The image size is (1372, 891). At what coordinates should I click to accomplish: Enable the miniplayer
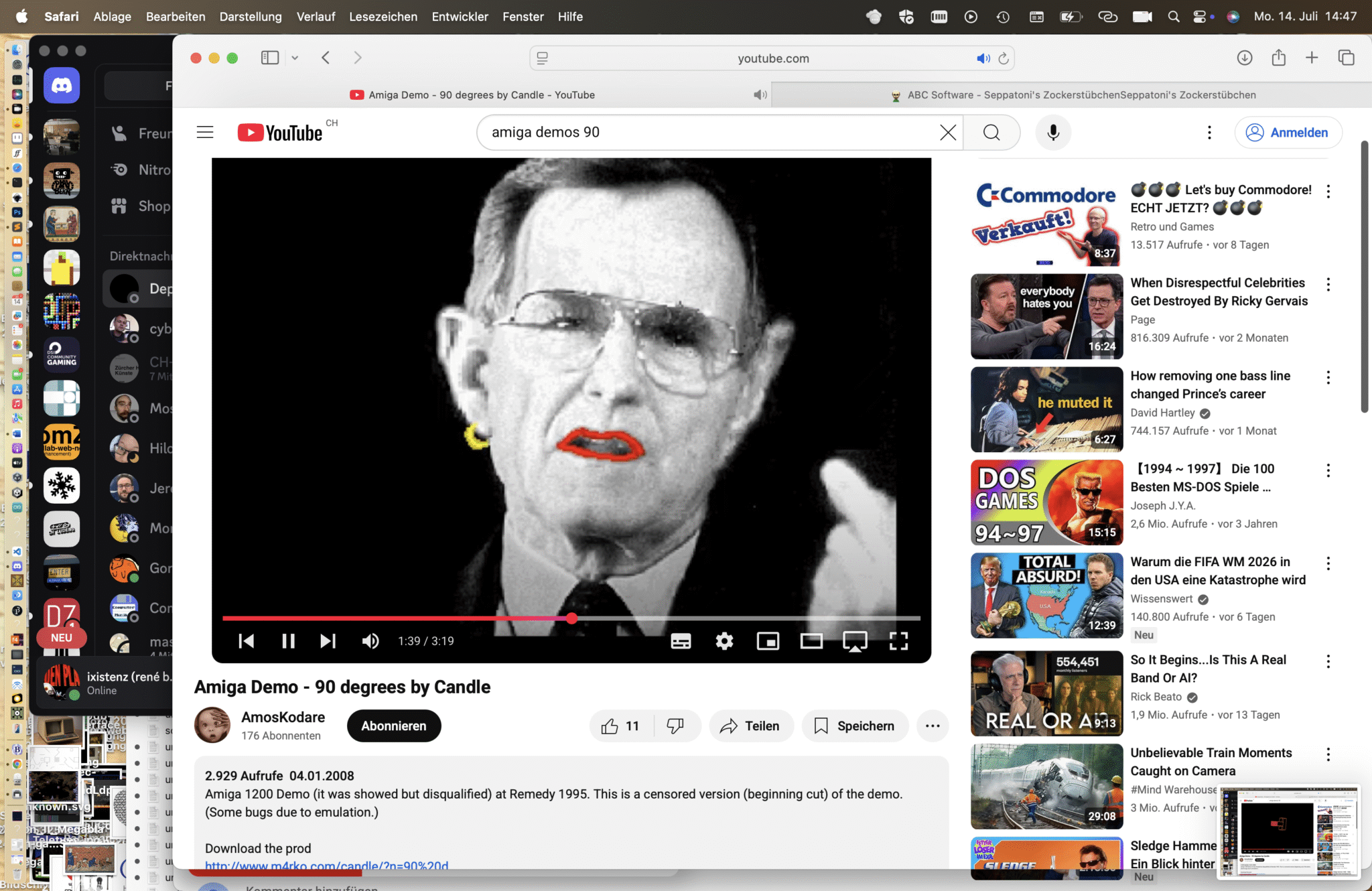coord(768,641)
